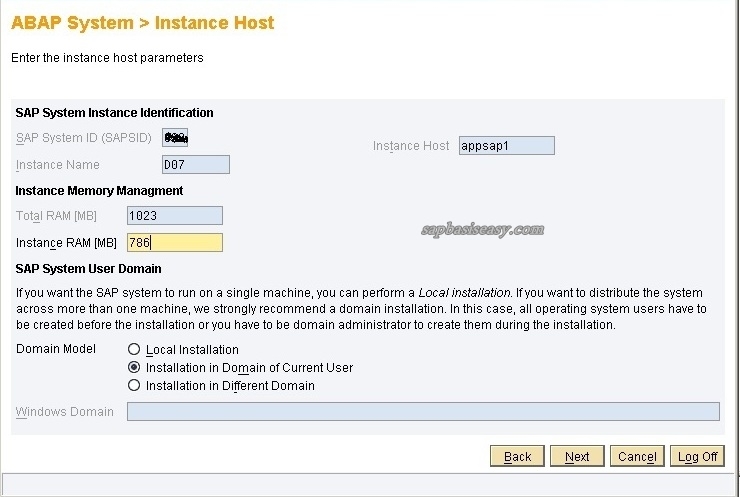
Task: Click 'Instance Memory Managment' section title
Action: (99, 191)
